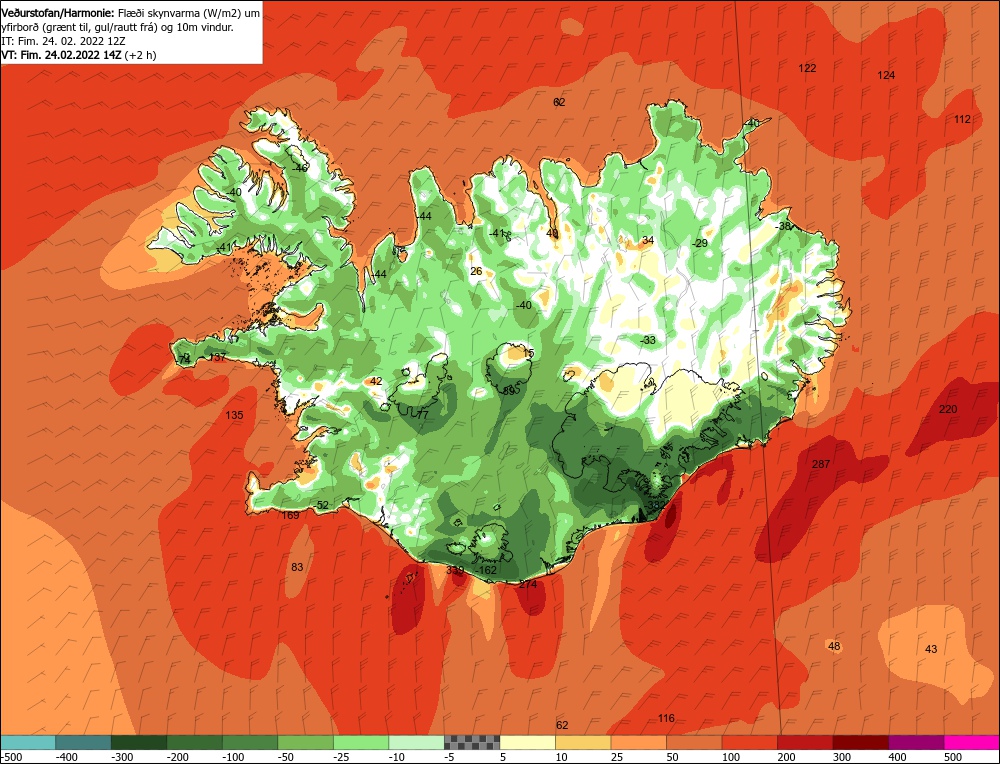1000x764 pixels.
Task: Select the dark teal legend swatch between -400 and -300
Action: tap(83, 742)
